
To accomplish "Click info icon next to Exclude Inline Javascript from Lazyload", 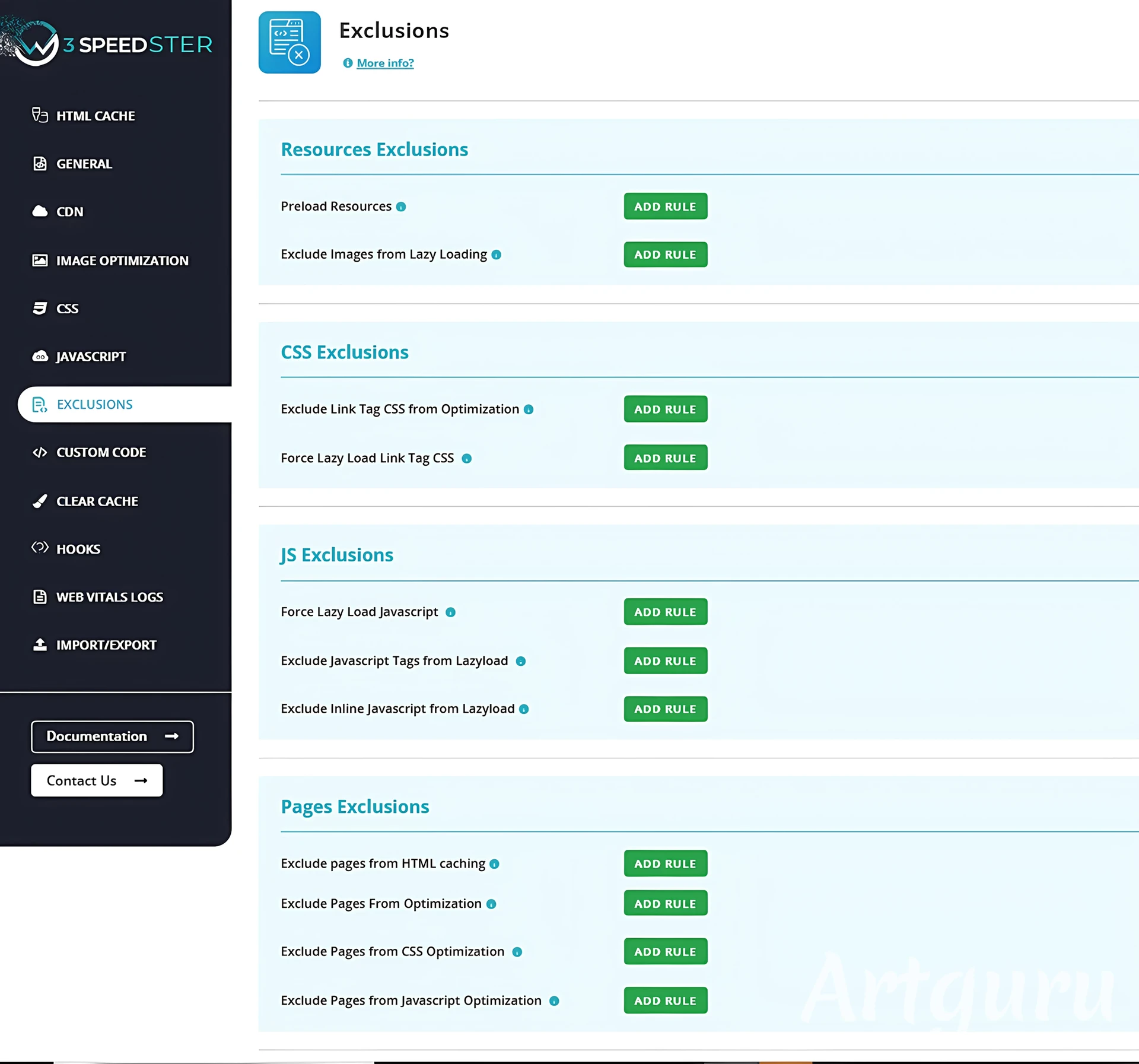I will pos(524,709).
